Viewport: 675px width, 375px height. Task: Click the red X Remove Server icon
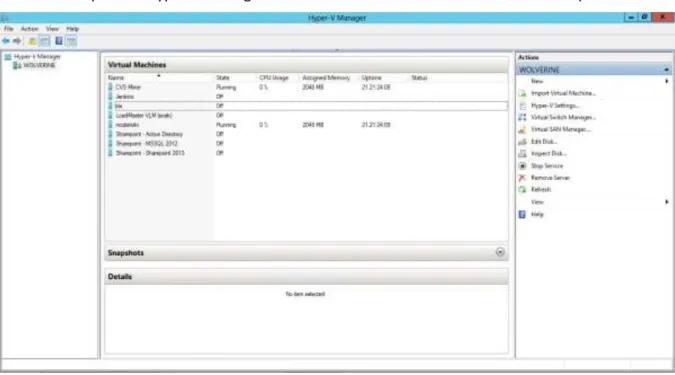coord(522,178)
